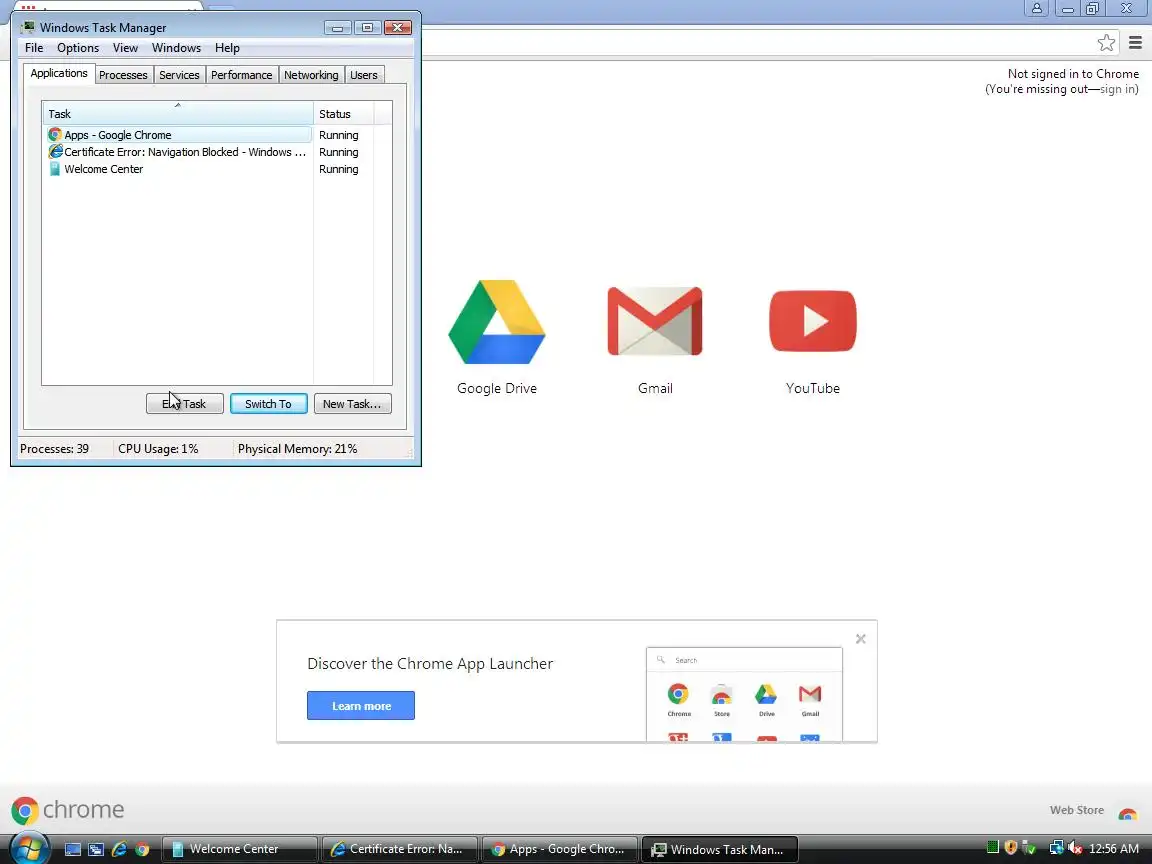This screenshot has height=864, width=1152.
Task: Click the Web Store link text
Action: pyautogui.click(x=1076, y=810)
